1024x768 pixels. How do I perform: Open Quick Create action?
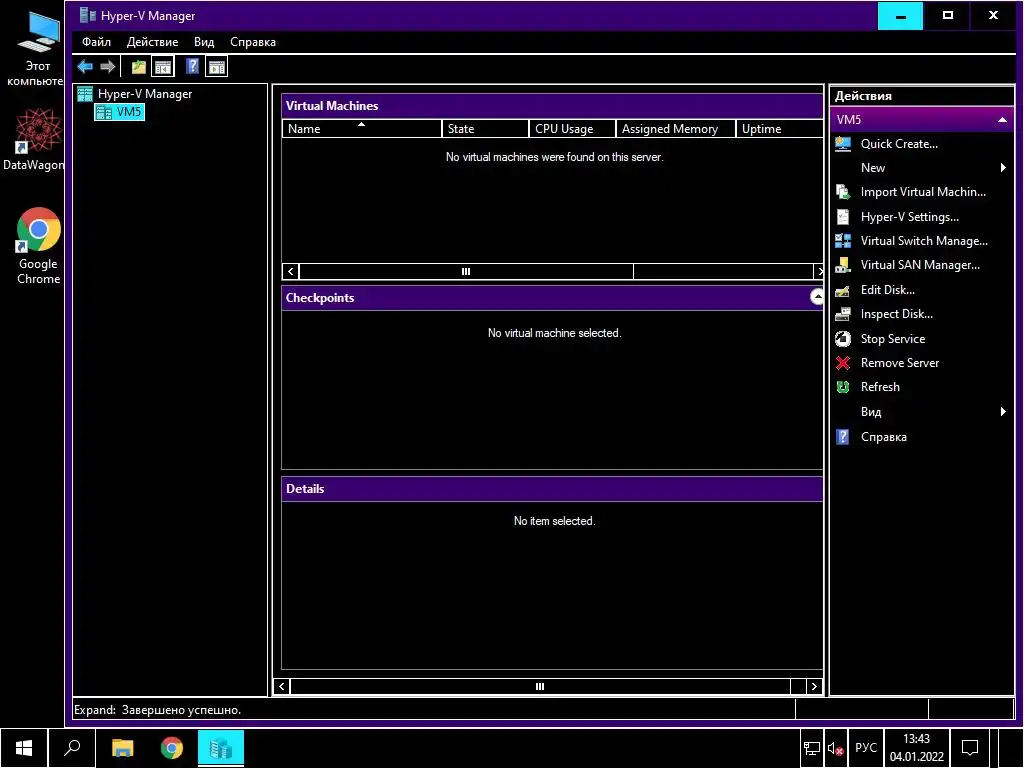click(899, 144)
